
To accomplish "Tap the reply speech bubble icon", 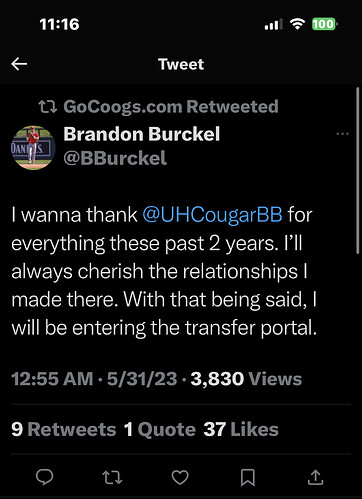I will pyautogui.click(x=44, y=477).
